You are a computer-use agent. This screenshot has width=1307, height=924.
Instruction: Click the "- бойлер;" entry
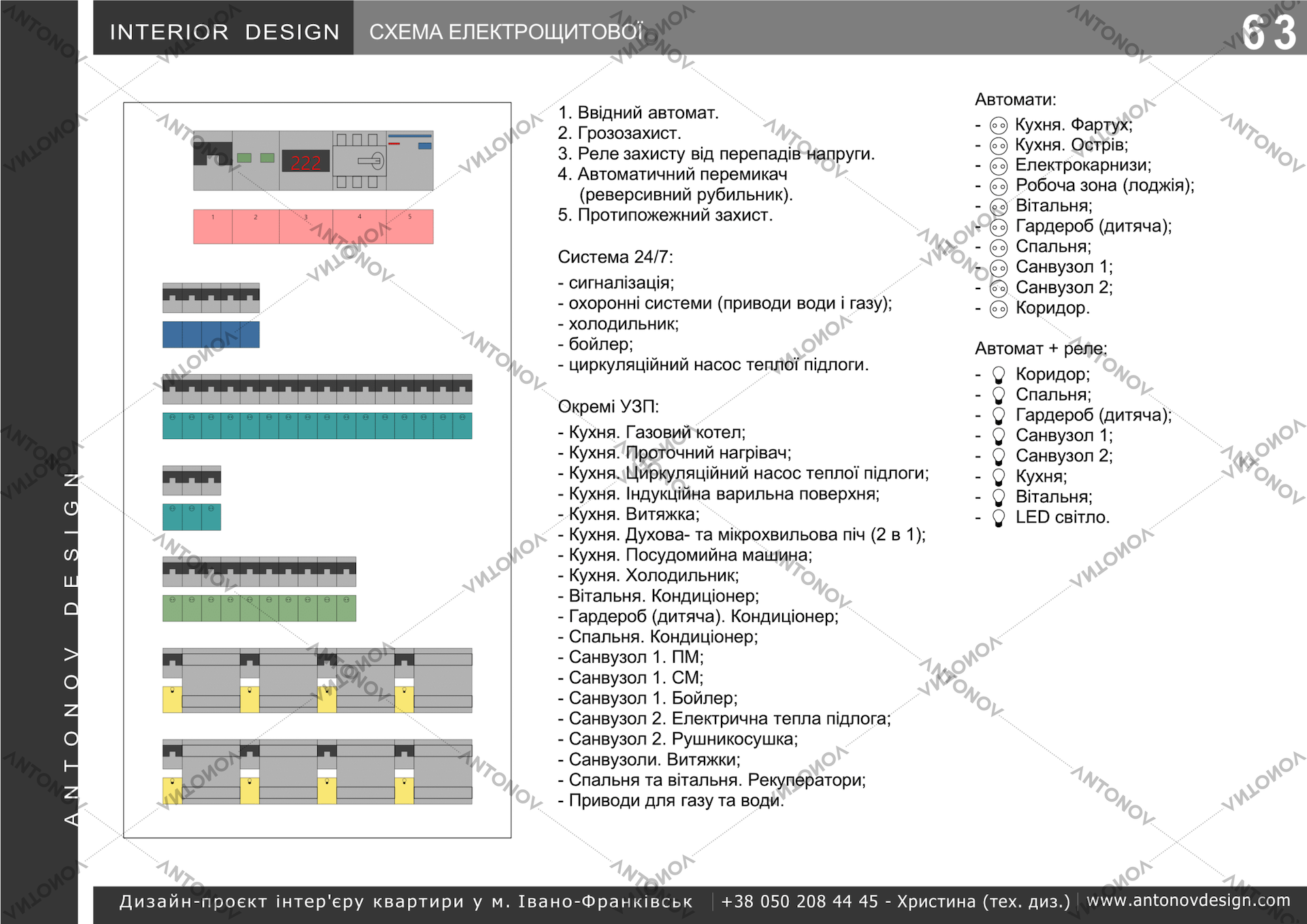click(596, 344)
